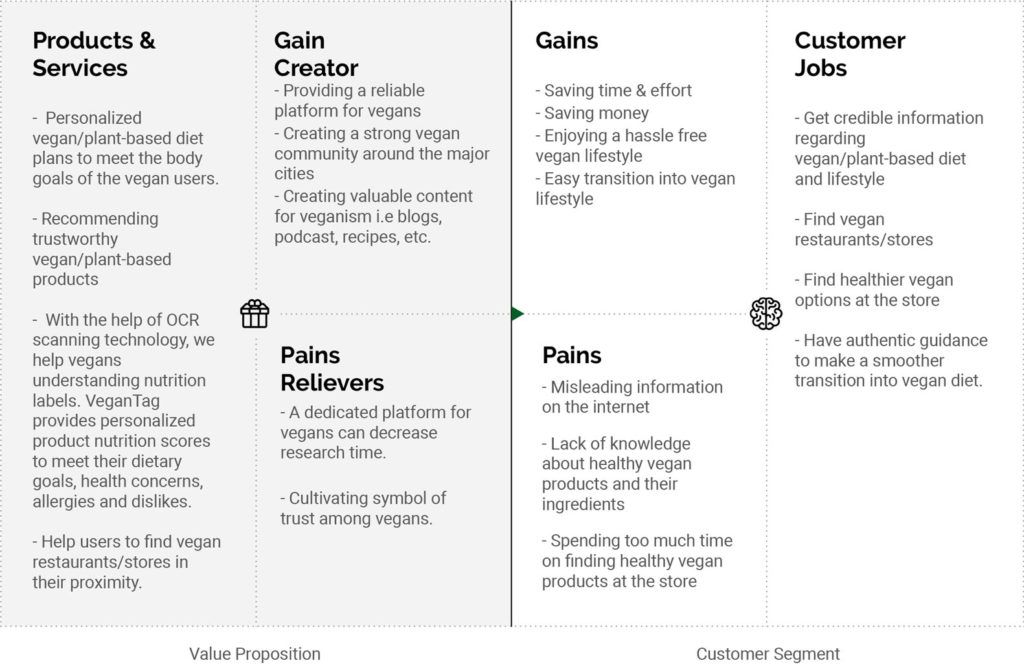Click the Value Proposition label
Viewport: 1024px width, 665px height.
255,654
